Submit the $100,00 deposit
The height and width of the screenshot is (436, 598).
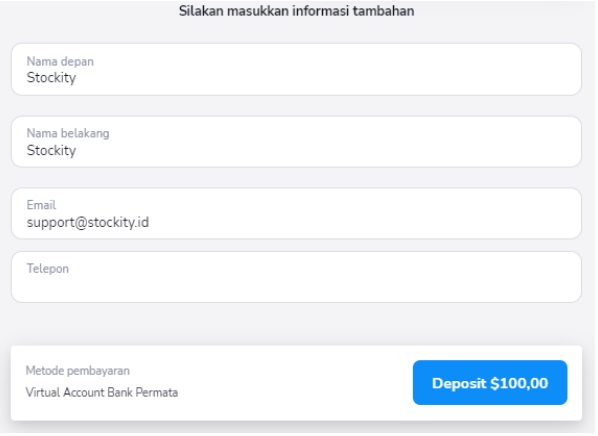pyautogui.click(x=490, y=383)
